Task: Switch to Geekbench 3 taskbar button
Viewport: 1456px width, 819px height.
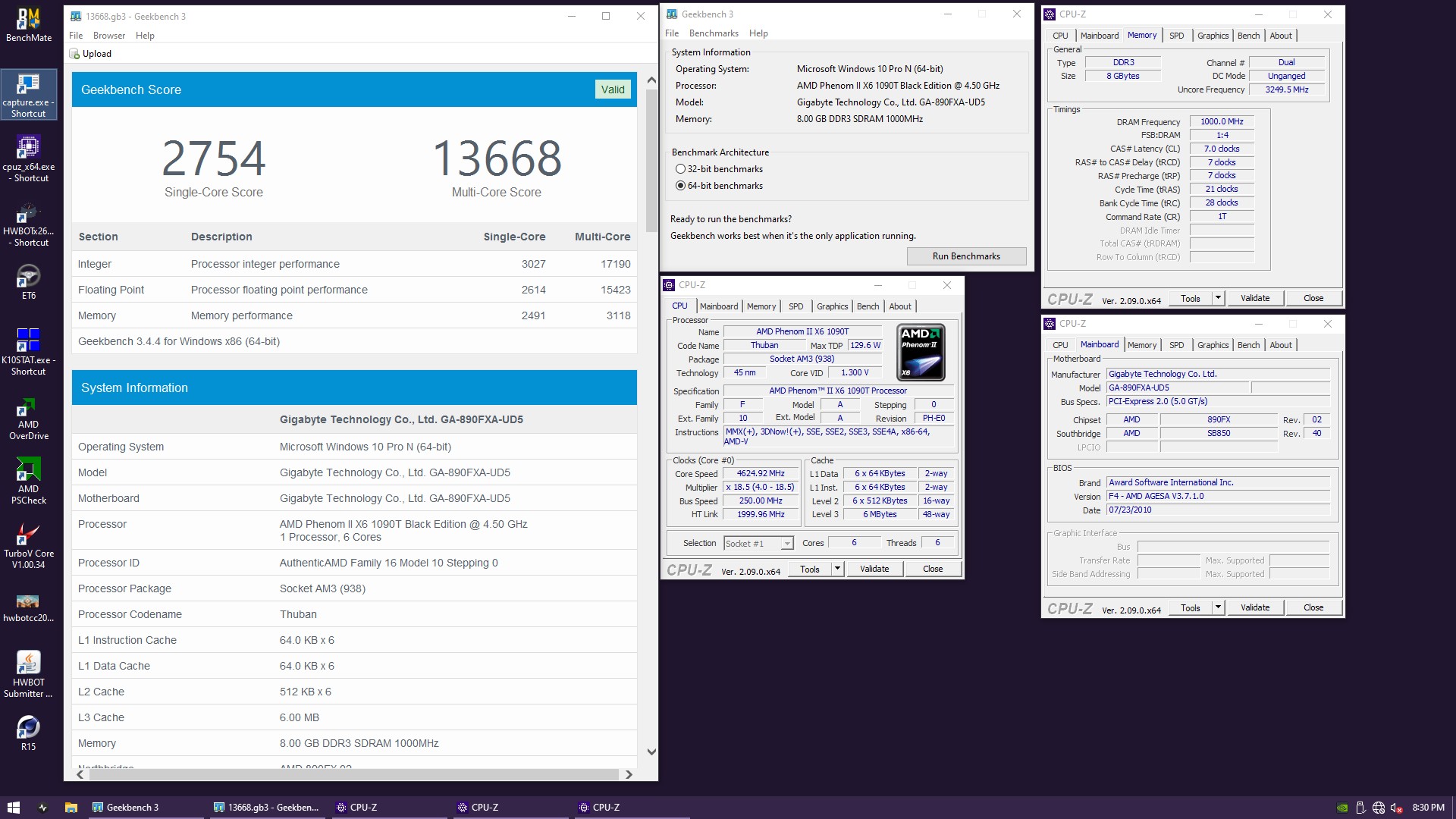Action: (x=144, y=808)
